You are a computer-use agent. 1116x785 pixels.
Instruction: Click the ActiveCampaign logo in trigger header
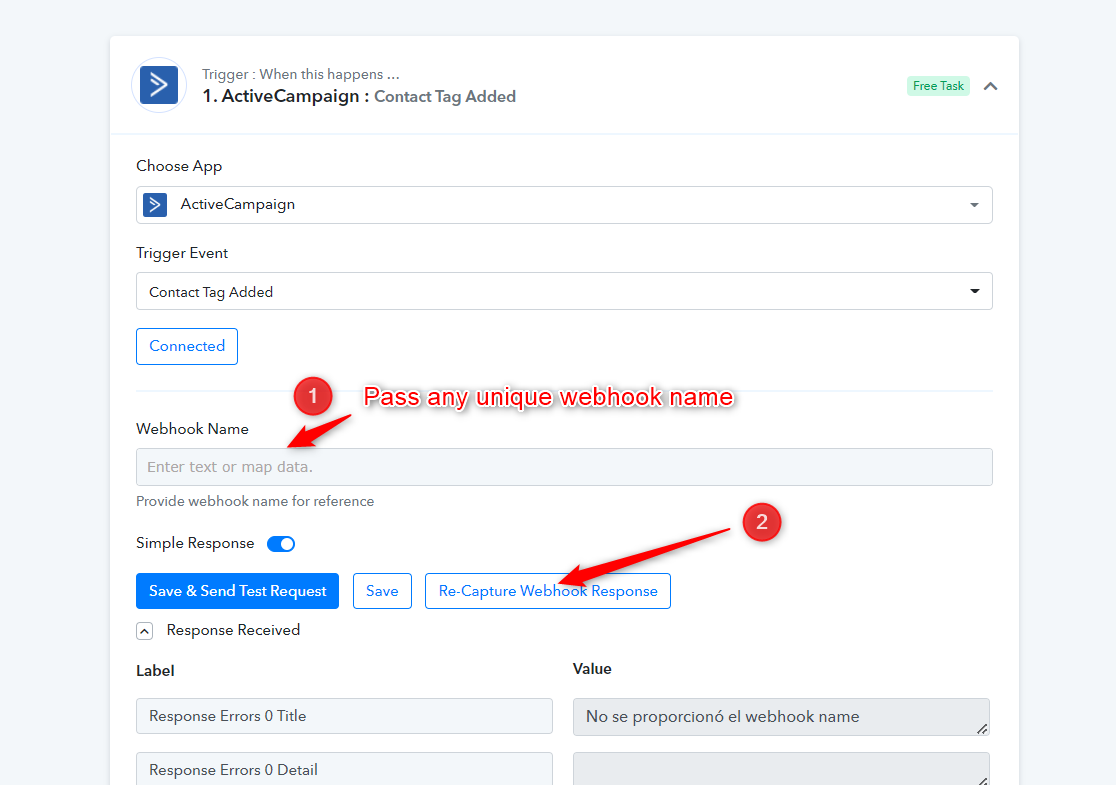click(x=159, y=85)
